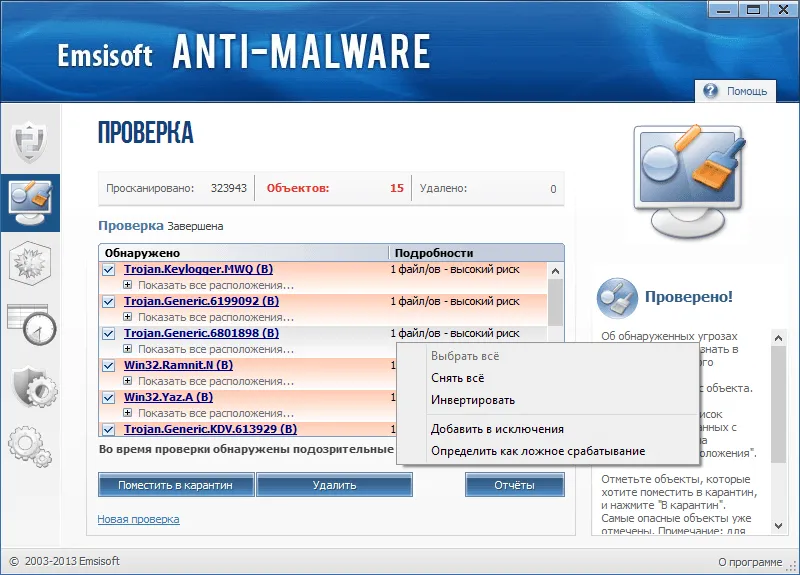This screenshot has width=800, height=575.
Task: Choose Выбрать всё in context menu
Action: [547, 356]
